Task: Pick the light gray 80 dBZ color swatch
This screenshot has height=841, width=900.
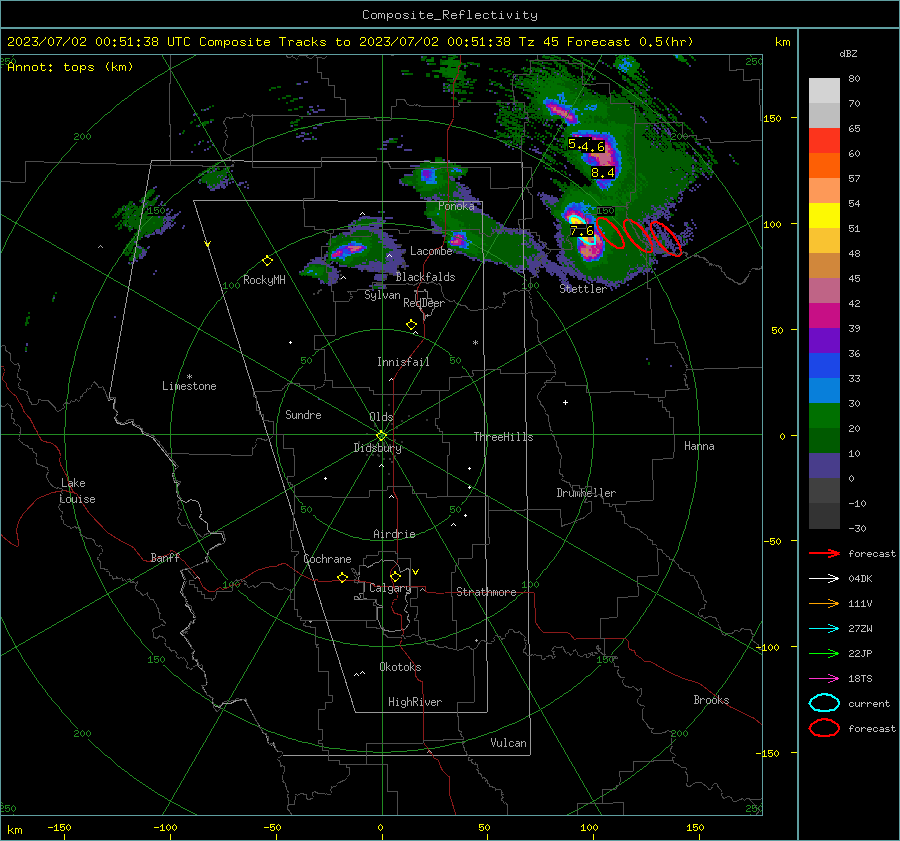Action: pyautogui.click(x=824, y=90)
